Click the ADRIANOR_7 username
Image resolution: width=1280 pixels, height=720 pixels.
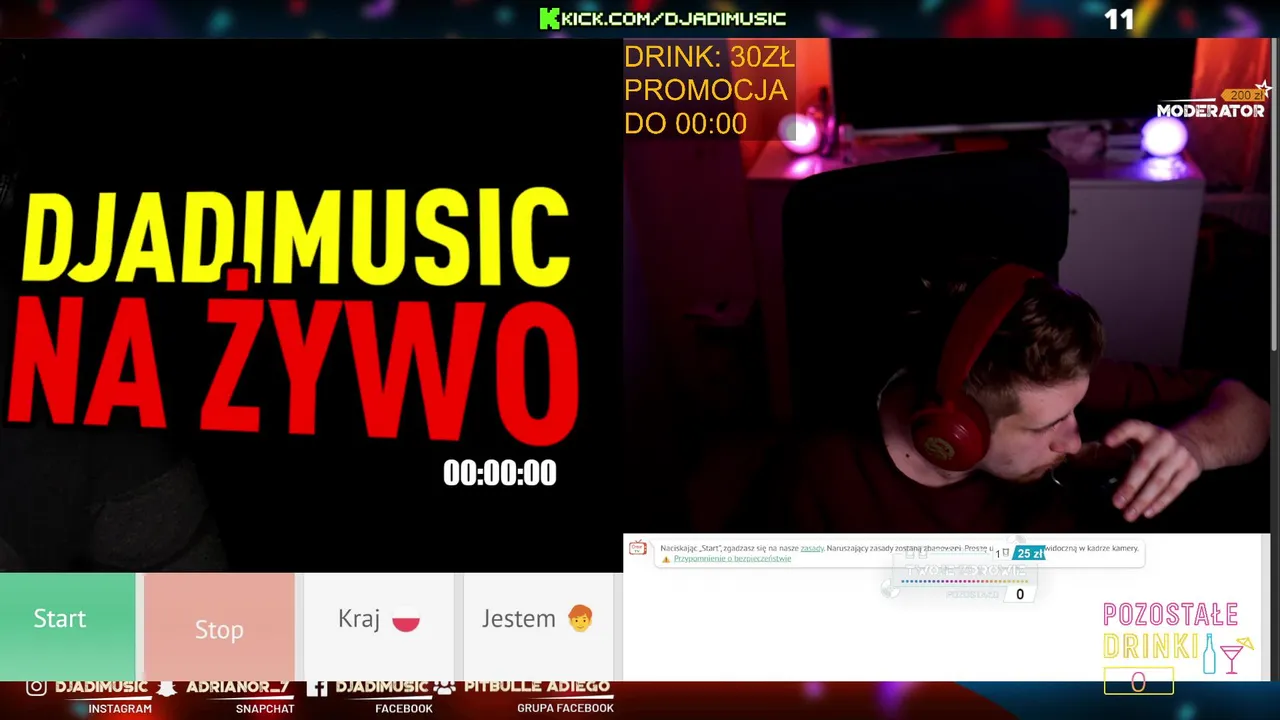click(239, 687)
